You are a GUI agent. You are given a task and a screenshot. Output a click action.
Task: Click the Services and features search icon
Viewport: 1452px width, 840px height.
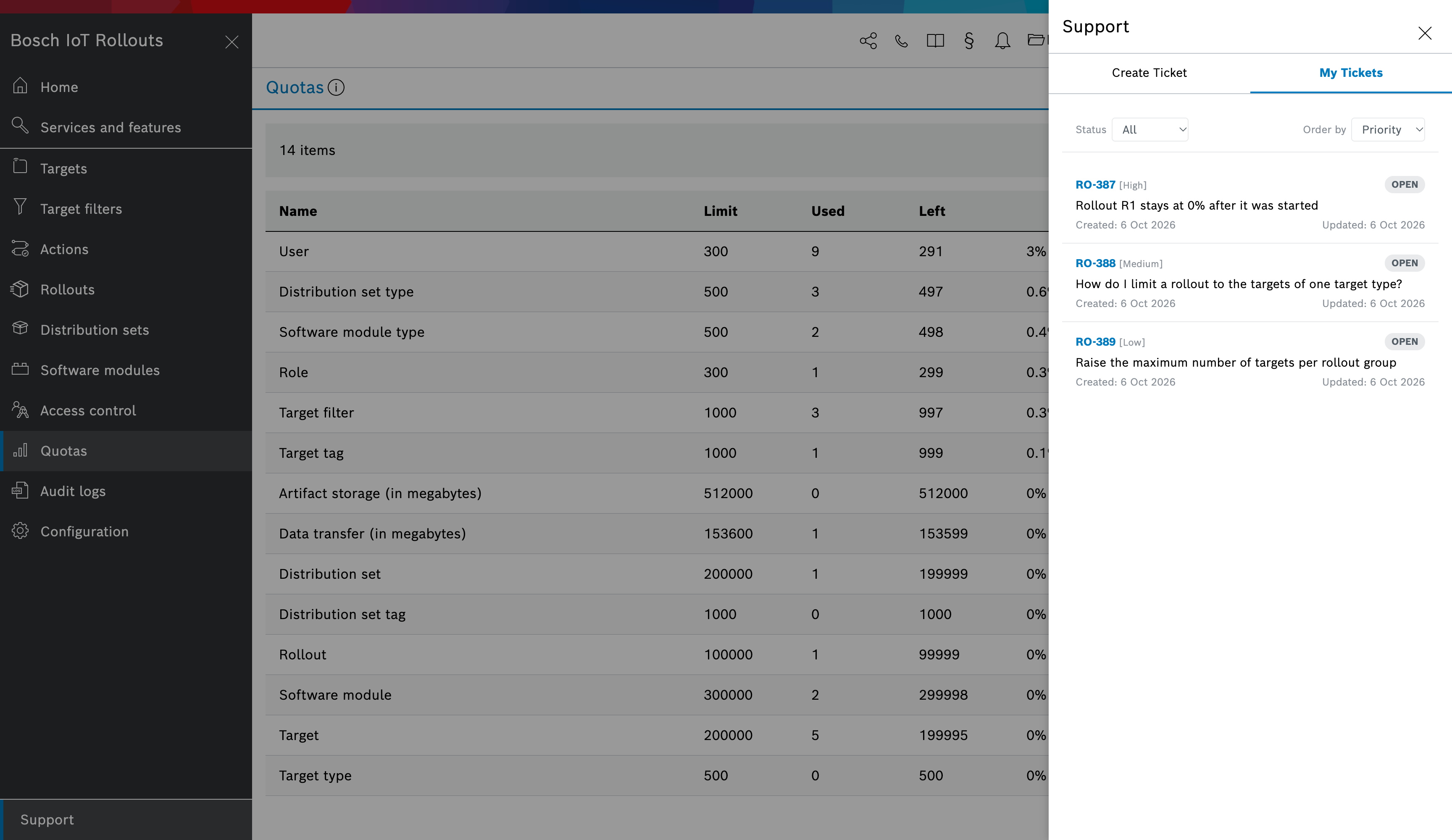click(20, 126)
